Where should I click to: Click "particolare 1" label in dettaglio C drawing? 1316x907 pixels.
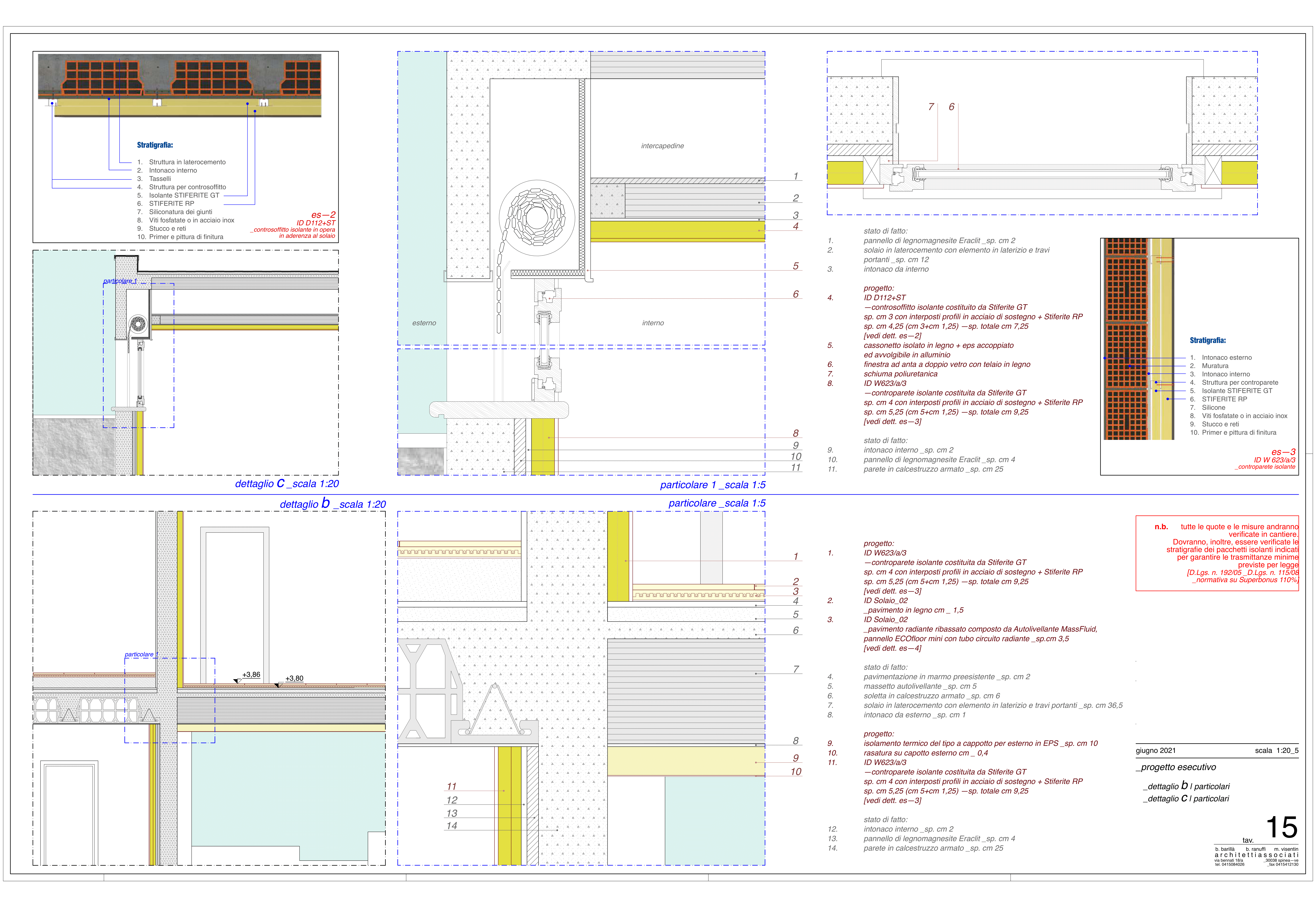120,281
